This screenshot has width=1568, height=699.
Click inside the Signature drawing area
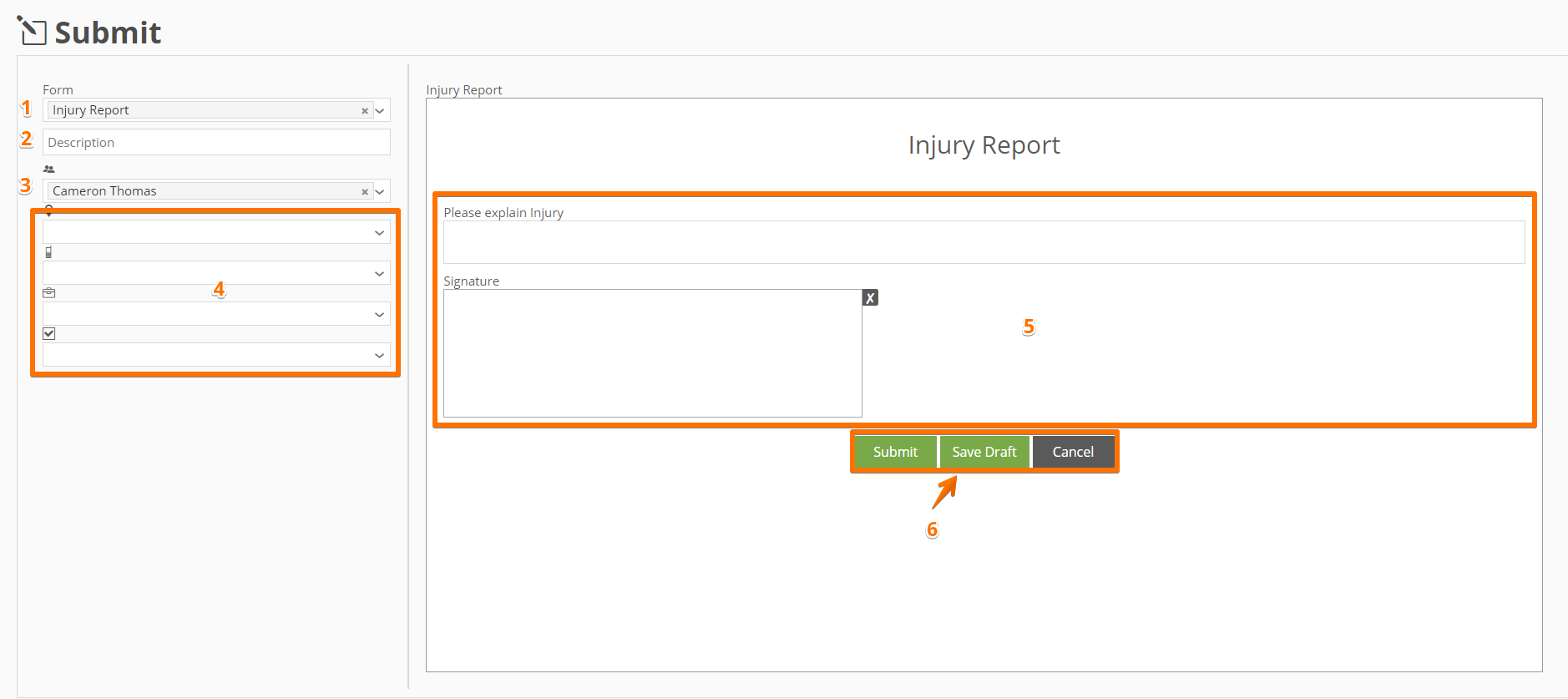(652, 353)
